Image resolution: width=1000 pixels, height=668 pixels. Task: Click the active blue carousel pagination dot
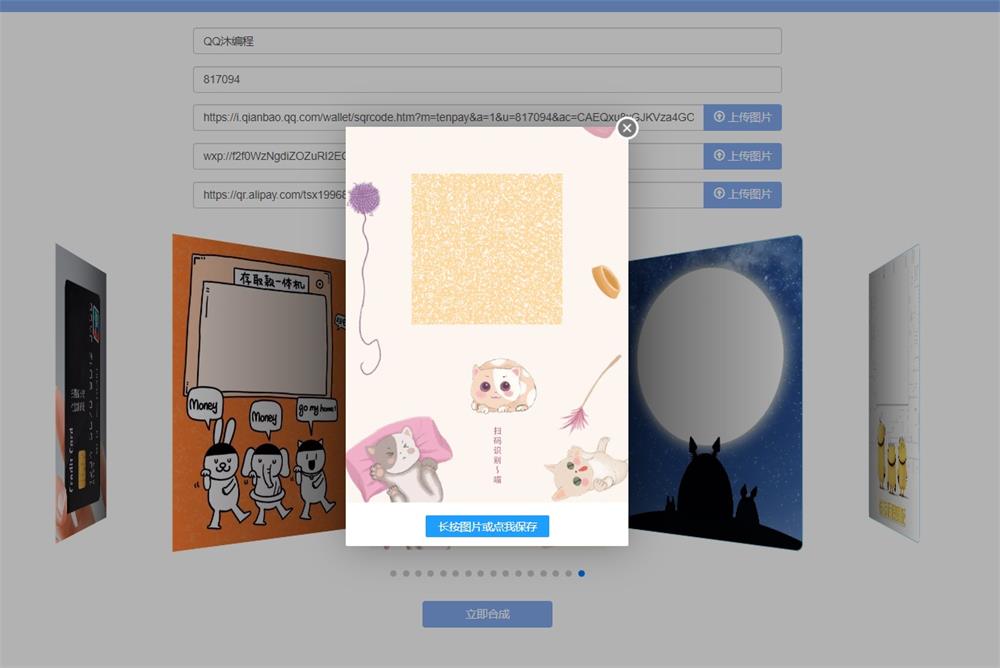coord(581,574)
